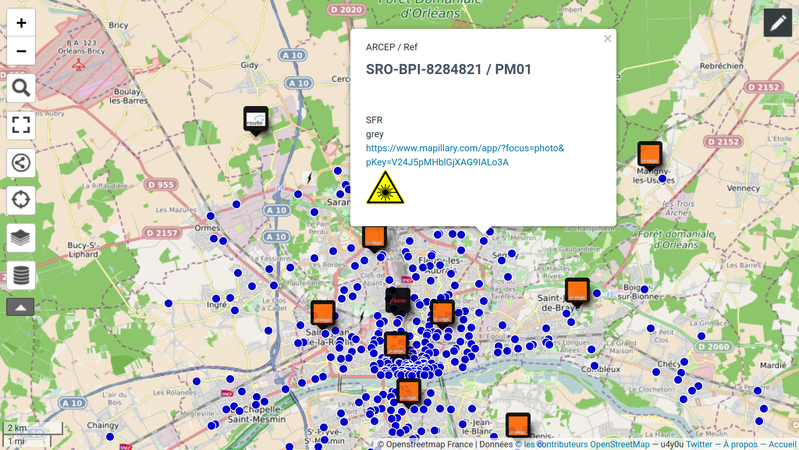Center map on my location
Image resolution: width=799 pixels, height=450 pixels.
coord(21,200)
